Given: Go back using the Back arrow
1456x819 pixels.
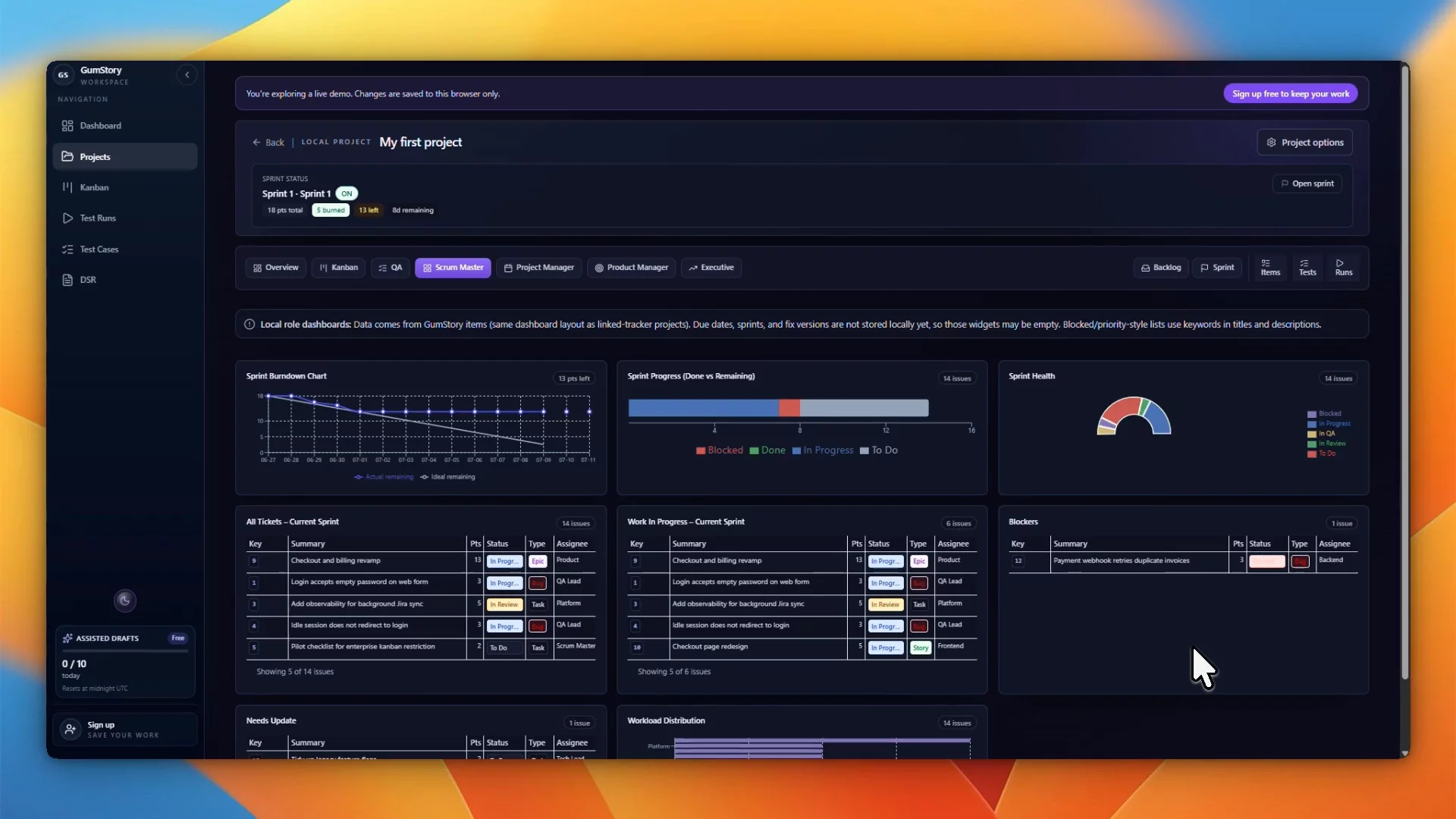Looking at the screenshot, I should point(268,143).
